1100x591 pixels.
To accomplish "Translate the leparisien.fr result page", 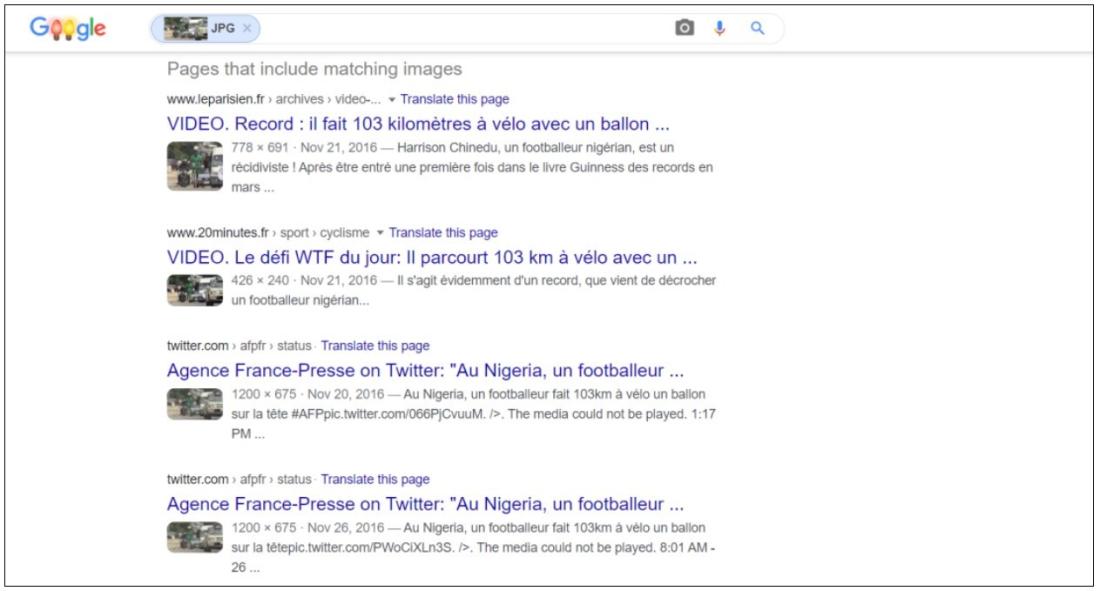I will [455, 99].
